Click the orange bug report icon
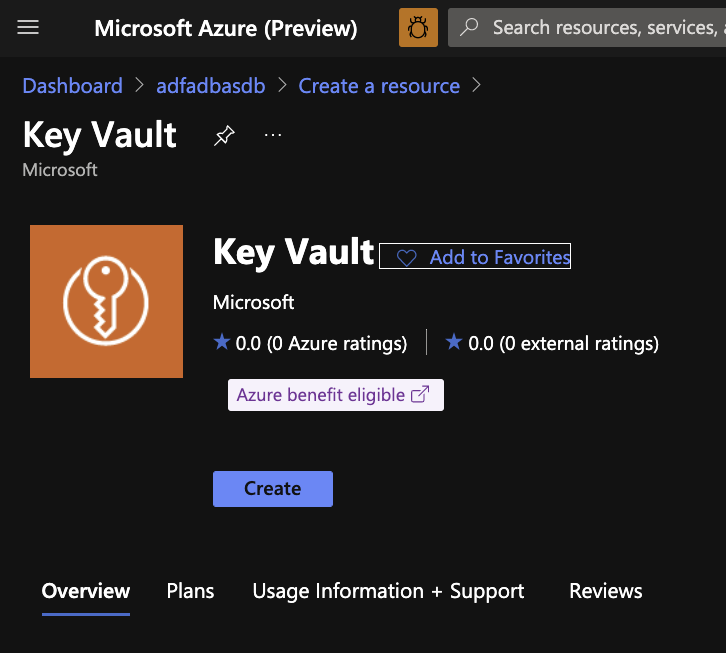The image size is (726, 653). click(418, 27)
